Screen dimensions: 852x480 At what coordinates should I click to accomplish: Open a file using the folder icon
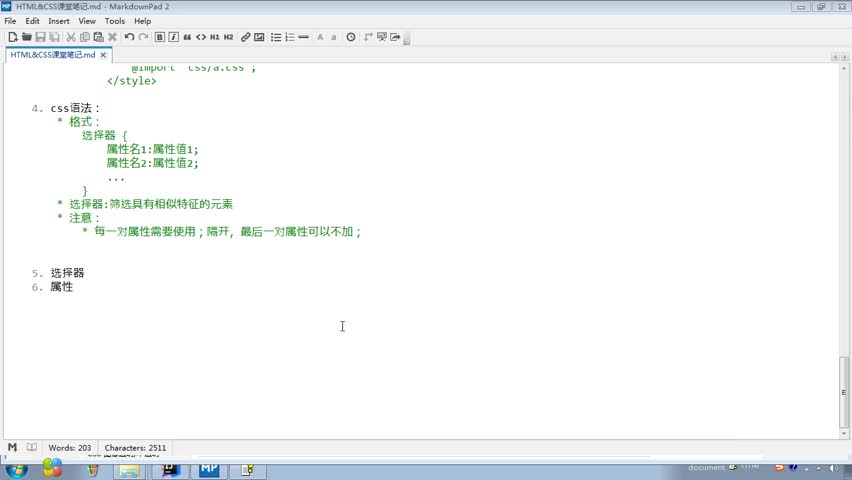pyautogui.click(x=27, y=37)
